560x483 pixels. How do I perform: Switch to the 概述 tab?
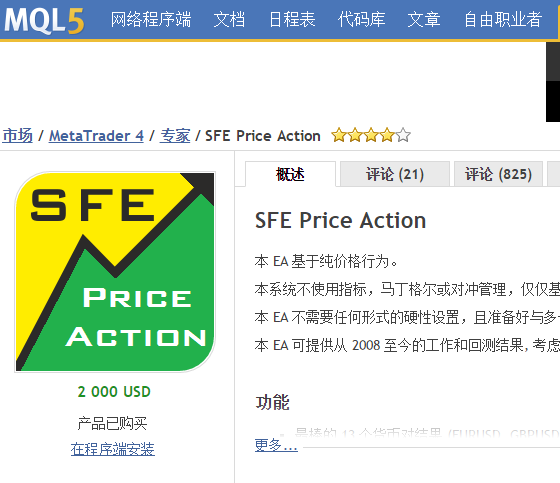(x=290, y=174)
